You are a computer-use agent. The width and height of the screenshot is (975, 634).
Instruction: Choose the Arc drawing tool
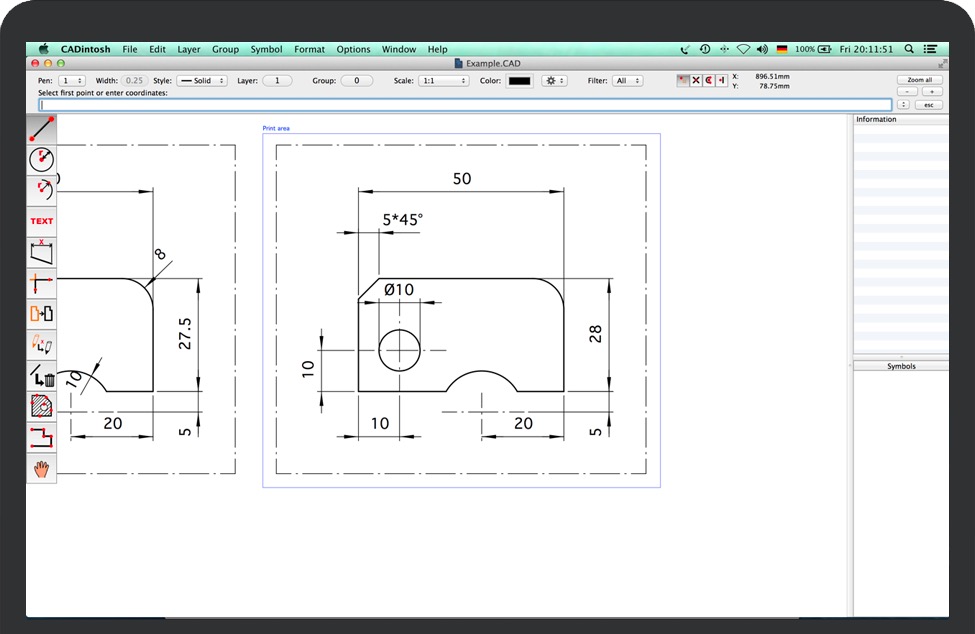[x=42, y=190]
